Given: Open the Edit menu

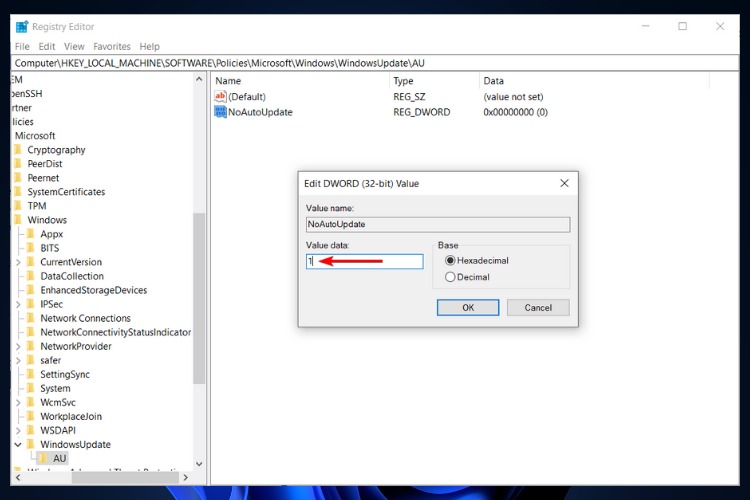Looking at the screenshot, I should 47,46.
